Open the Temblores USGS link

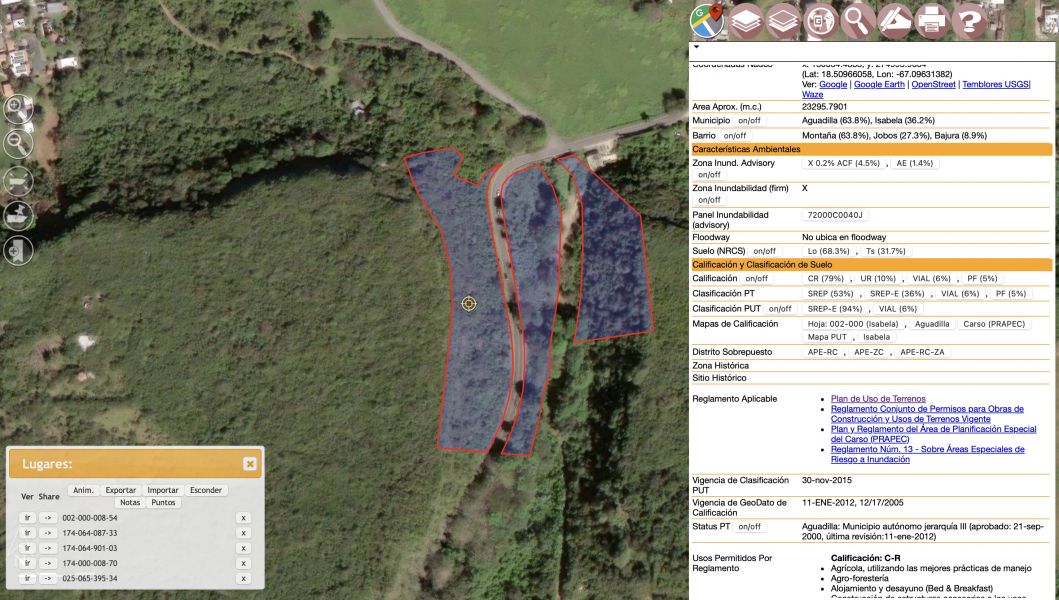pyautogui.click(x=995, y=85)
